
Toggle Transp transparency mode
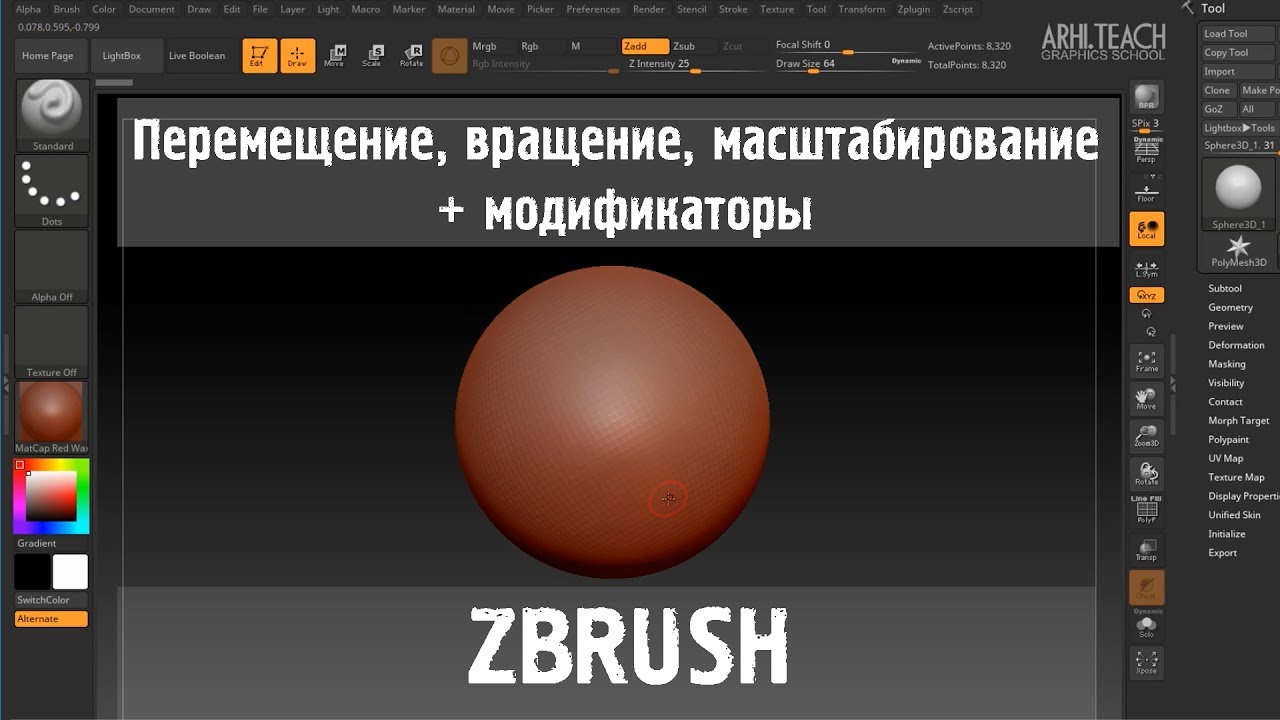1146,549
